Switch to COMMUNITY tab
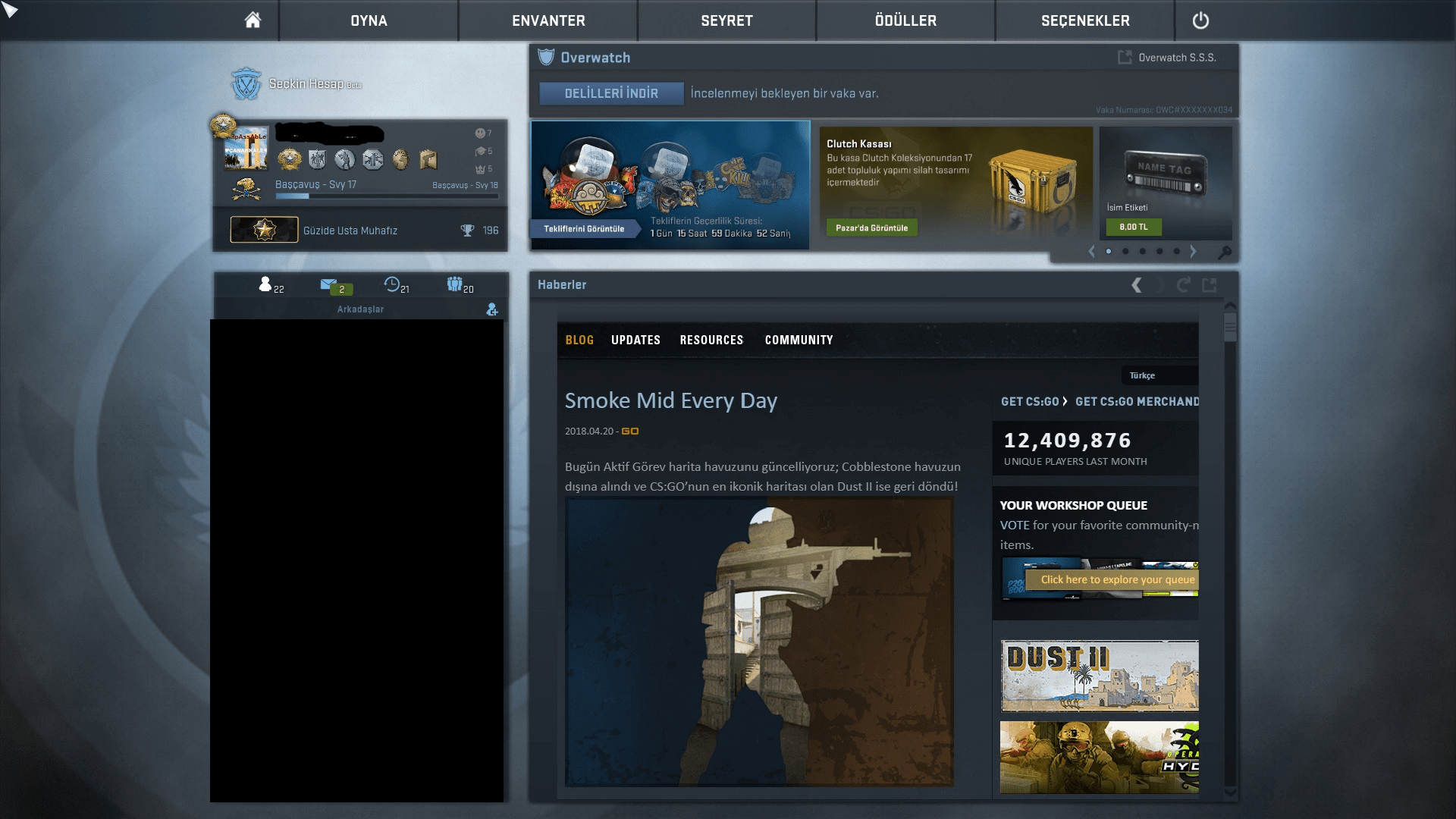Screen dimensions: 1456x819 pos(799,340)
